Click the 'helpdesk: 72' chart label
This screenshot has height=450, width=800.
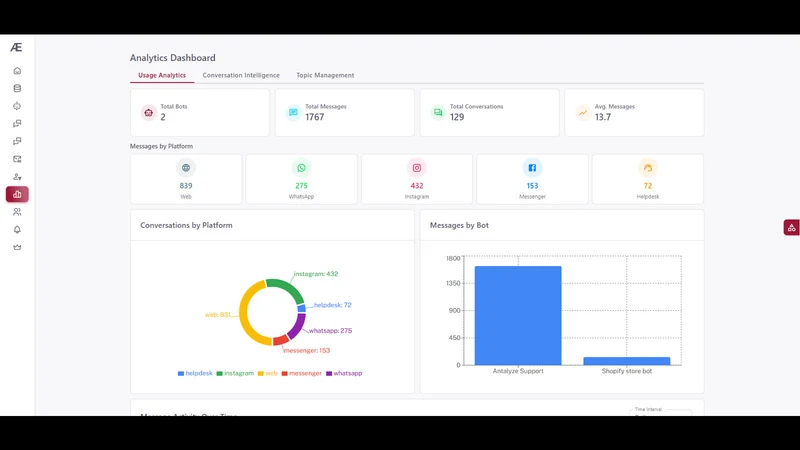333,305
